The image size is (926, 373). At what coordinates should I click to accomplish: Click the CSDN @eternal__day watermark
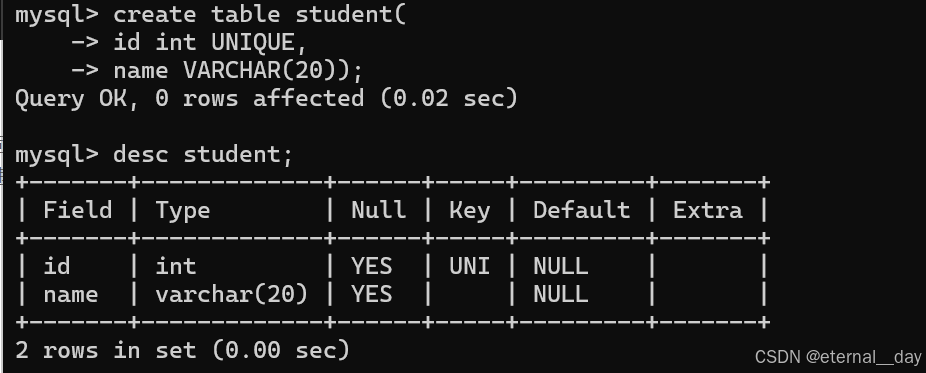point(838,357)
